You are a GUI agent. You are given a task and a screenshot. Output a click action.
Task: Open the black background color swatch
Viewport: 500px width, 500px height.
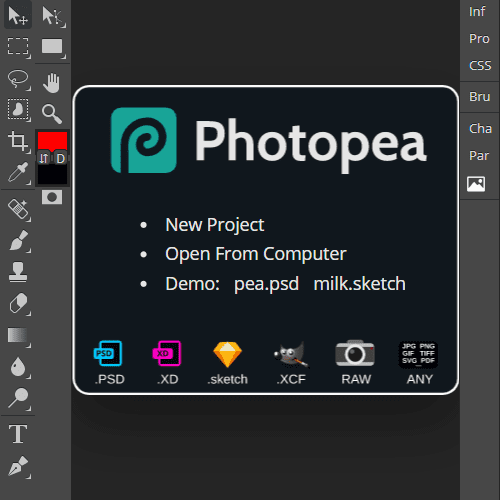pos(52,174)
